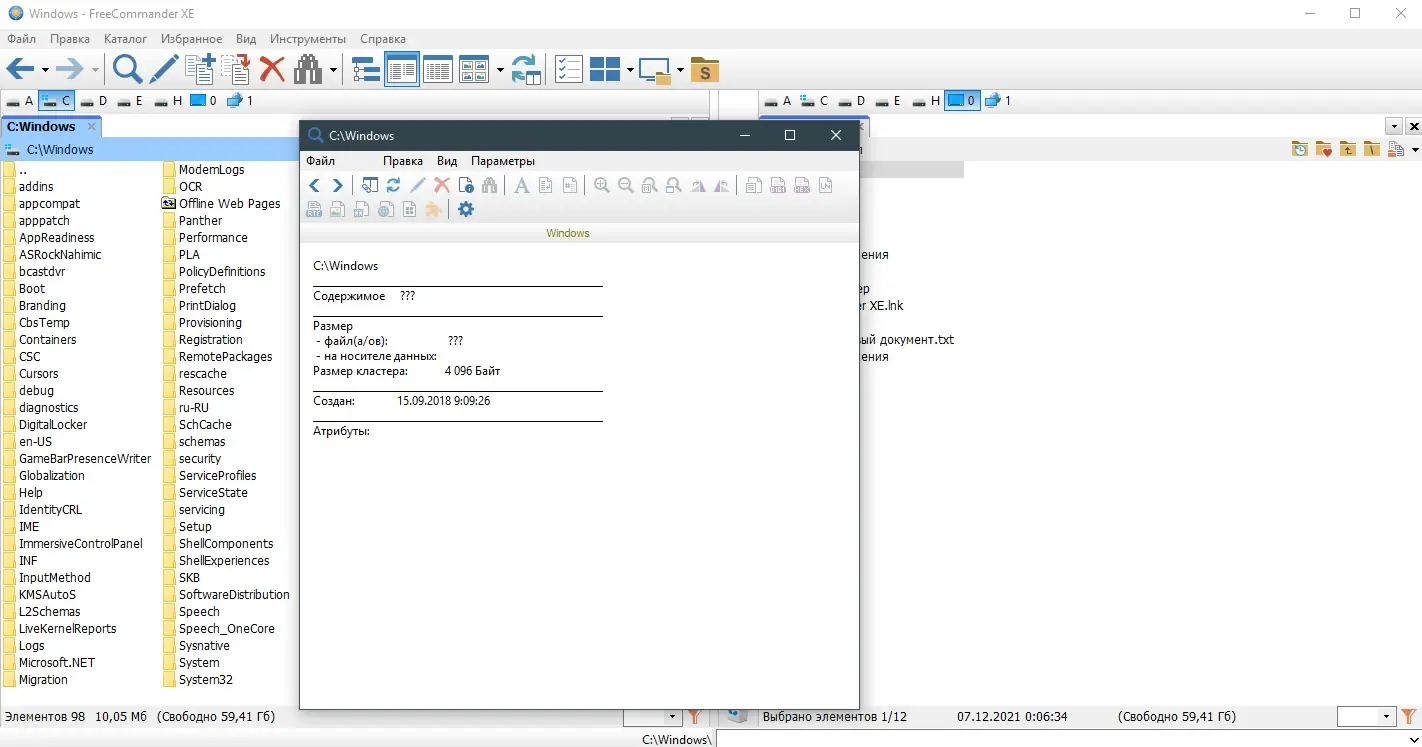Select drive D in the right drive bar
Screen dimensions: 1422x747
coord(852,101)
